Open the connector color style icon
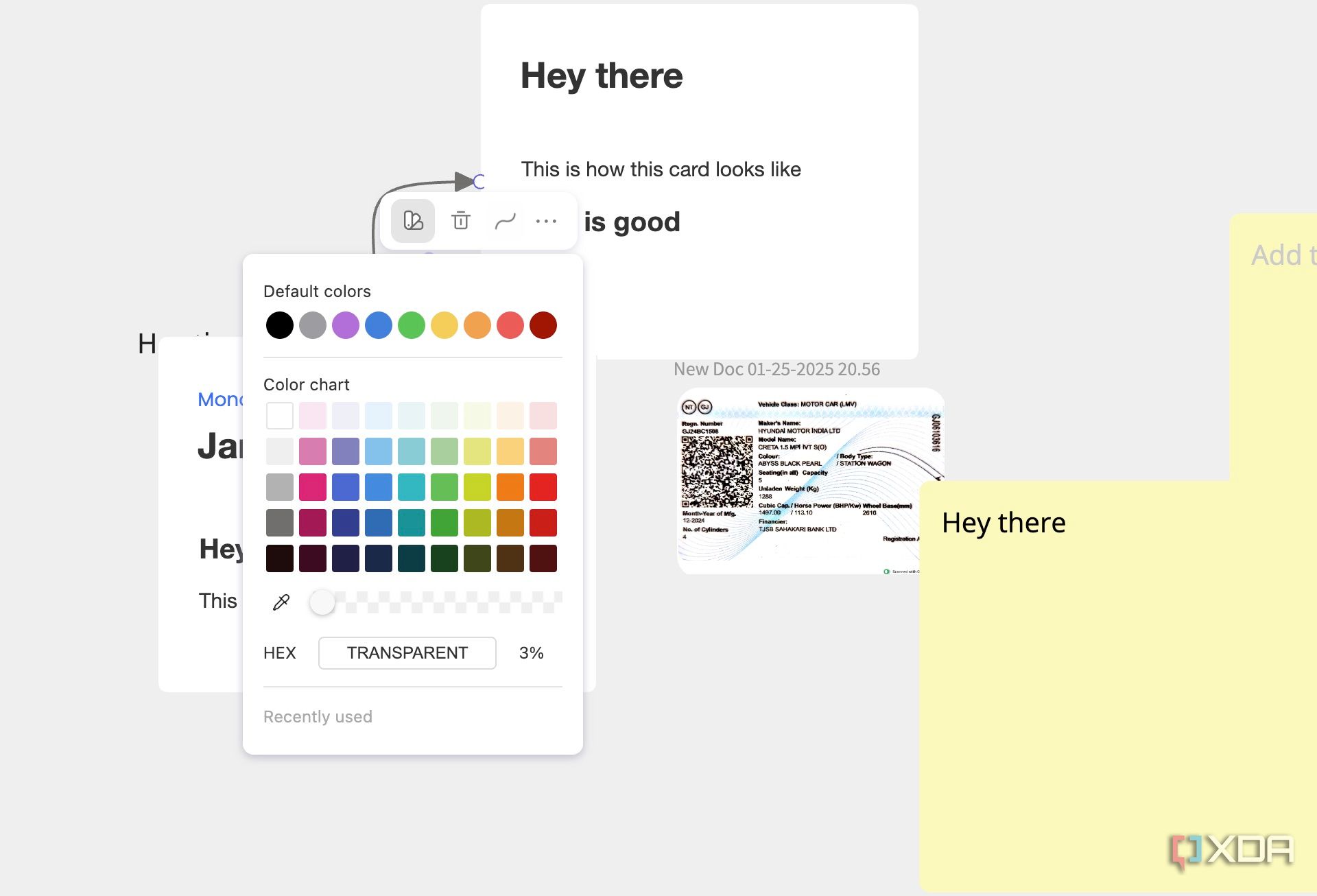 (x=413, y=221)
